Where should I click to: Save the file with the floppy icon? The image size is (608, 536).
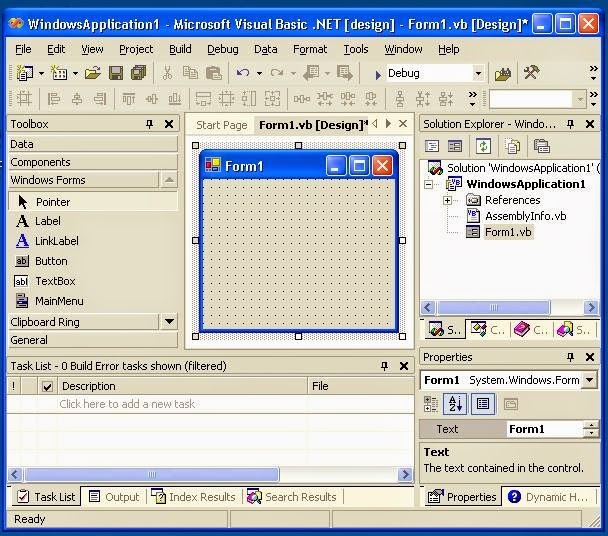(116, 73)
